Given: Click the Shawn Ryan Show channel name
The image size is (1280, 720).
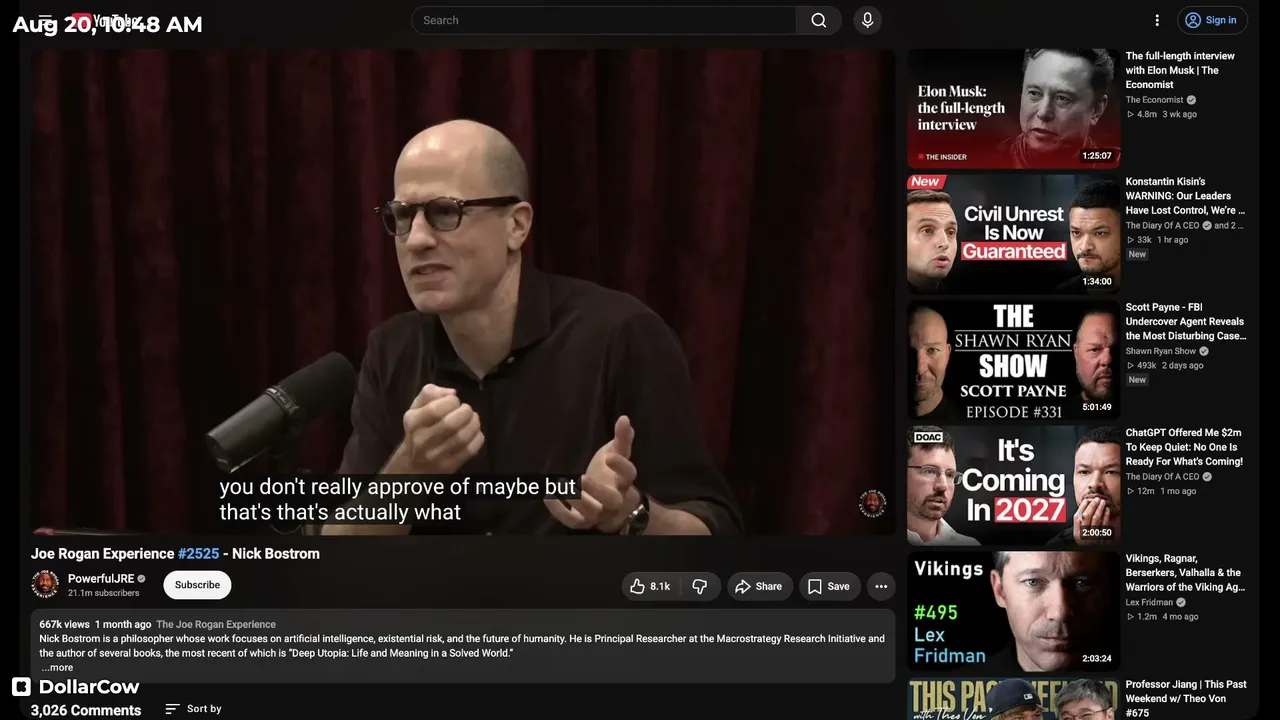Looking at the screenshot, I should pos(1160,352).
